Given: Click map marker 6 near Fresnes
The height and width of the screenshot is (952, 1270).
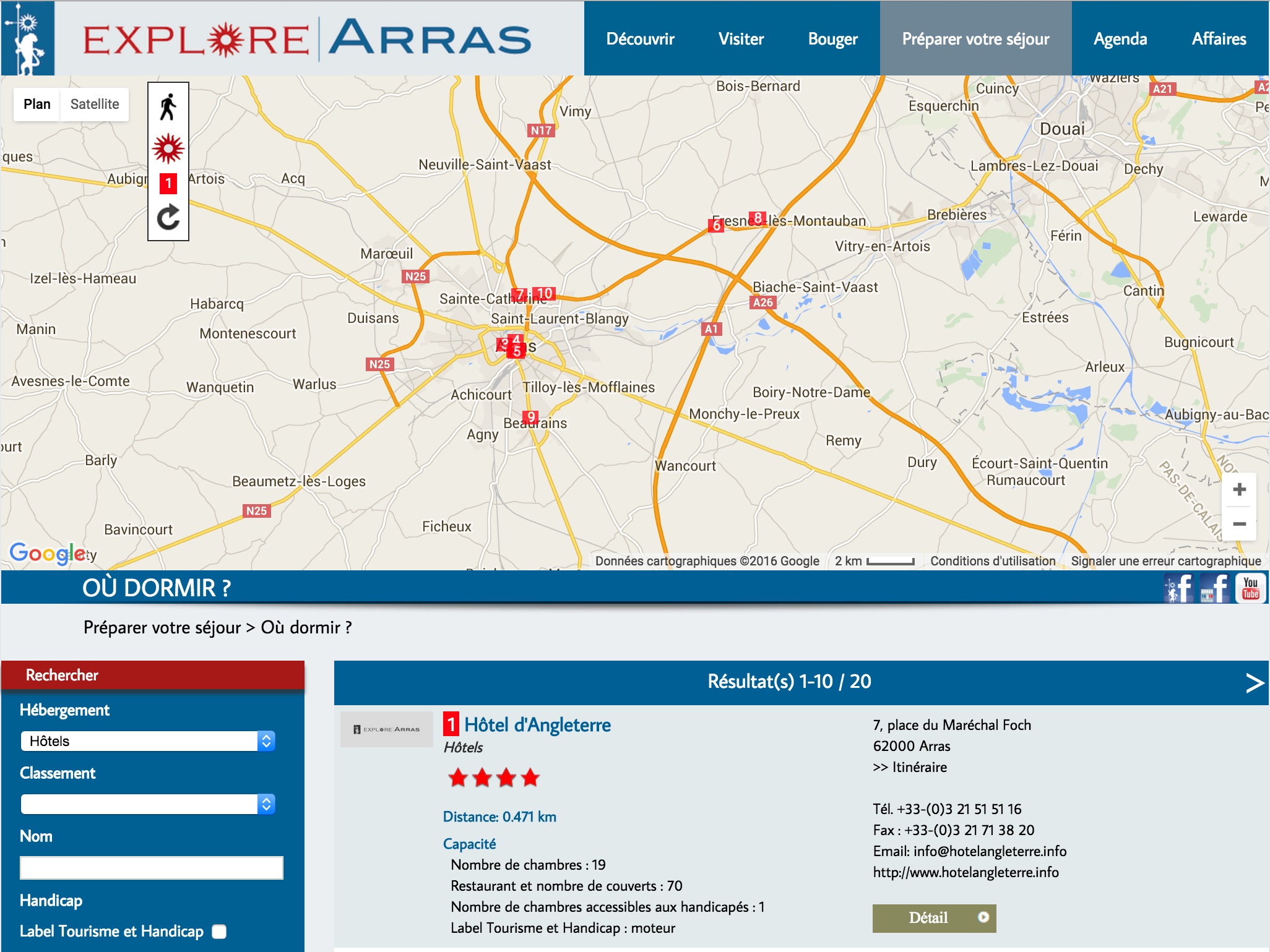Looking at the screenshot, I should 716,225.
